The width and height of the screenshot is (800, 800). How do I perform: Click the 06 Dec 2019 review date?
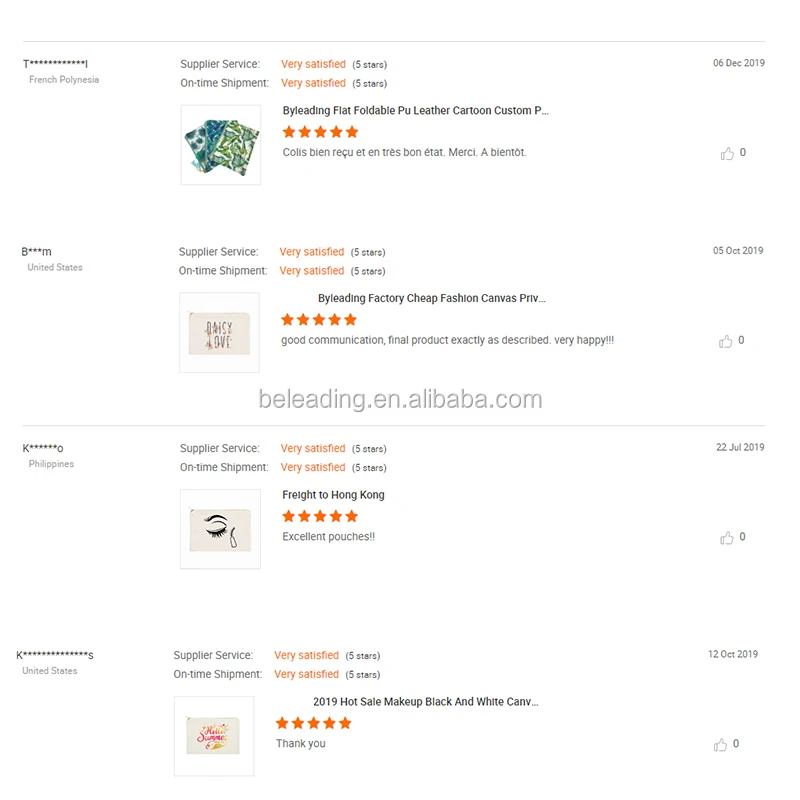click(x=738, y=63)
